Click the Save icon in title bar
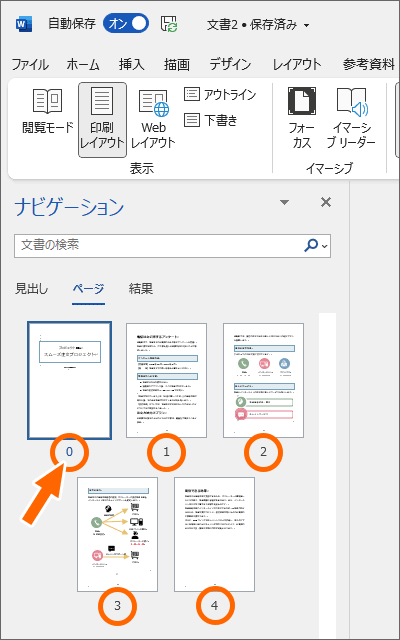Viewport: 400px width, 640px height. [x=169, y=24]
